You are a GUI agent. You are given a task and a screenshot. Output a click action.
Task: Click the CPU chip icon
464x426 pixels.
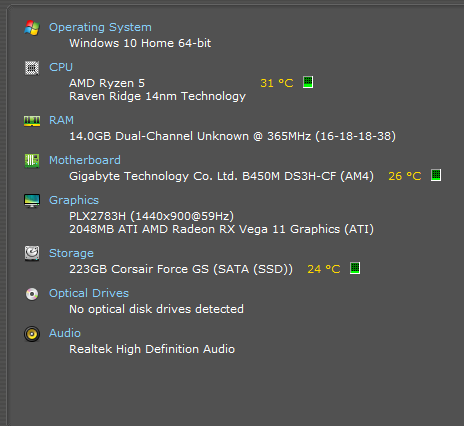tap(32, 68)
